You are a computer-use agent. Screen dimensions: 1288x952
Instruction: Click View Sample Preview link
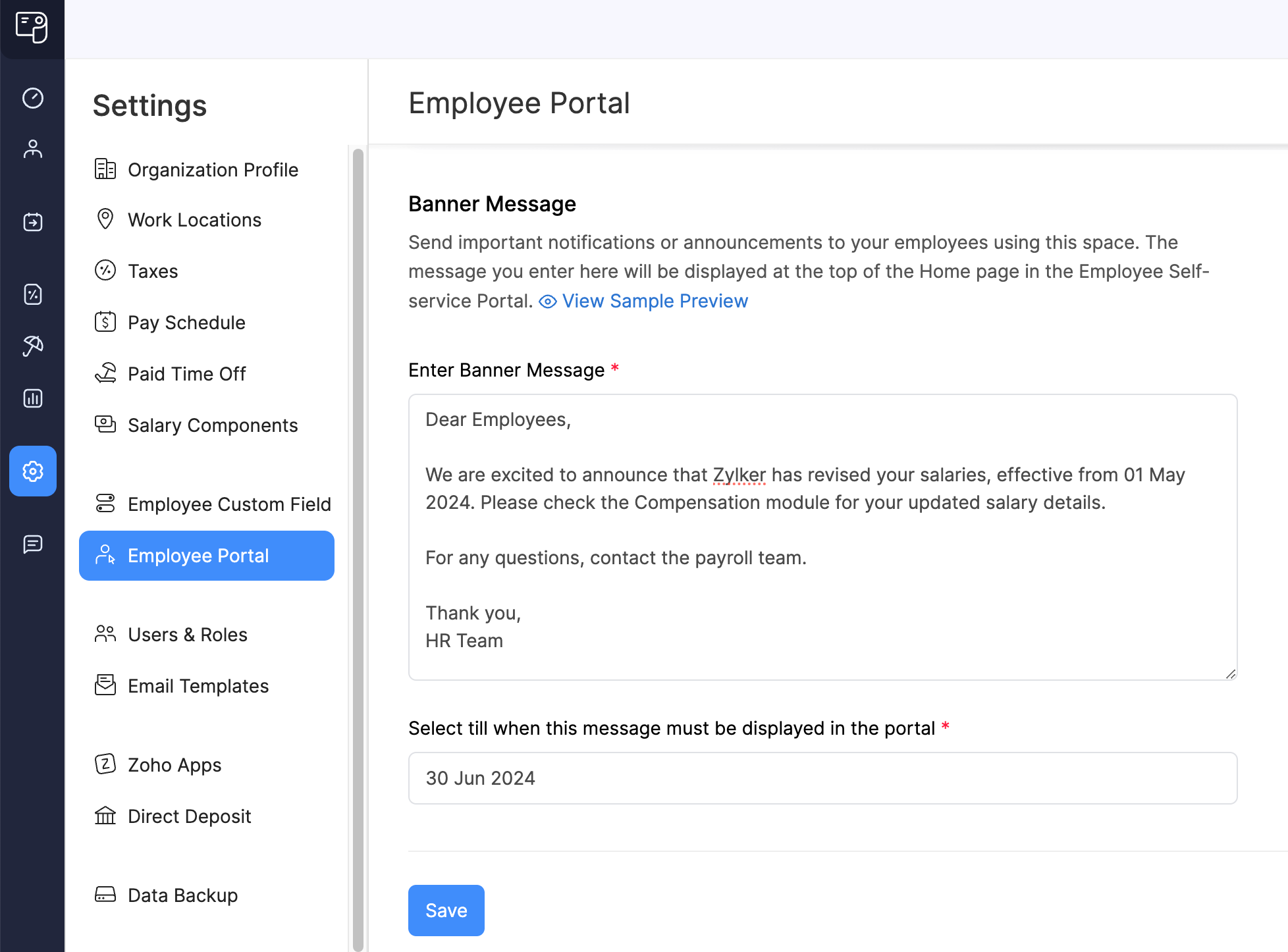655,300
